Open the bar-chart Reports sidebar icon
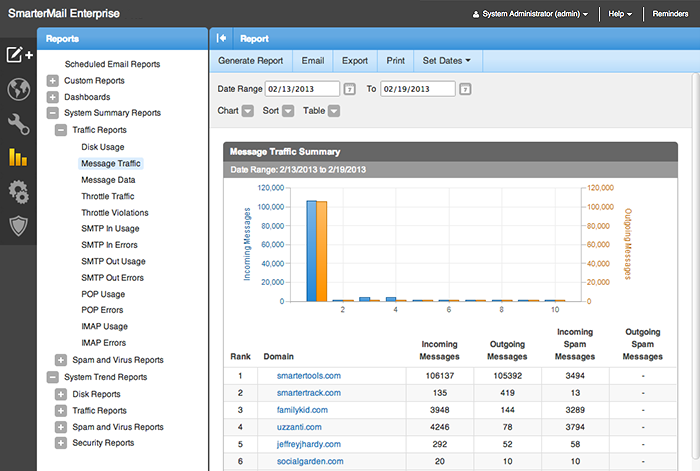Viewport: 700px width, 471px height. (x=18, y=157)
